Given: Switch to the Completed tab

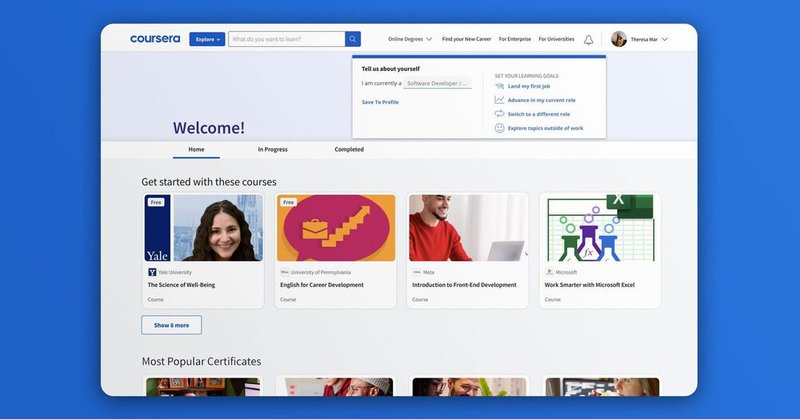Looking at the screenshot, I should point(349,150).
